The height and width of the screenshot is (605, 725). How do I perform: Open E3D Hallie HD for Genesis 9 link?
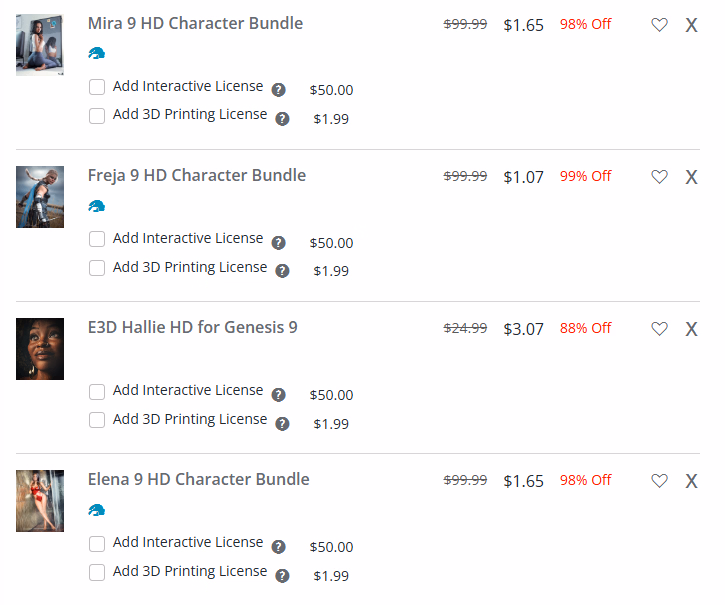(192, 328)
